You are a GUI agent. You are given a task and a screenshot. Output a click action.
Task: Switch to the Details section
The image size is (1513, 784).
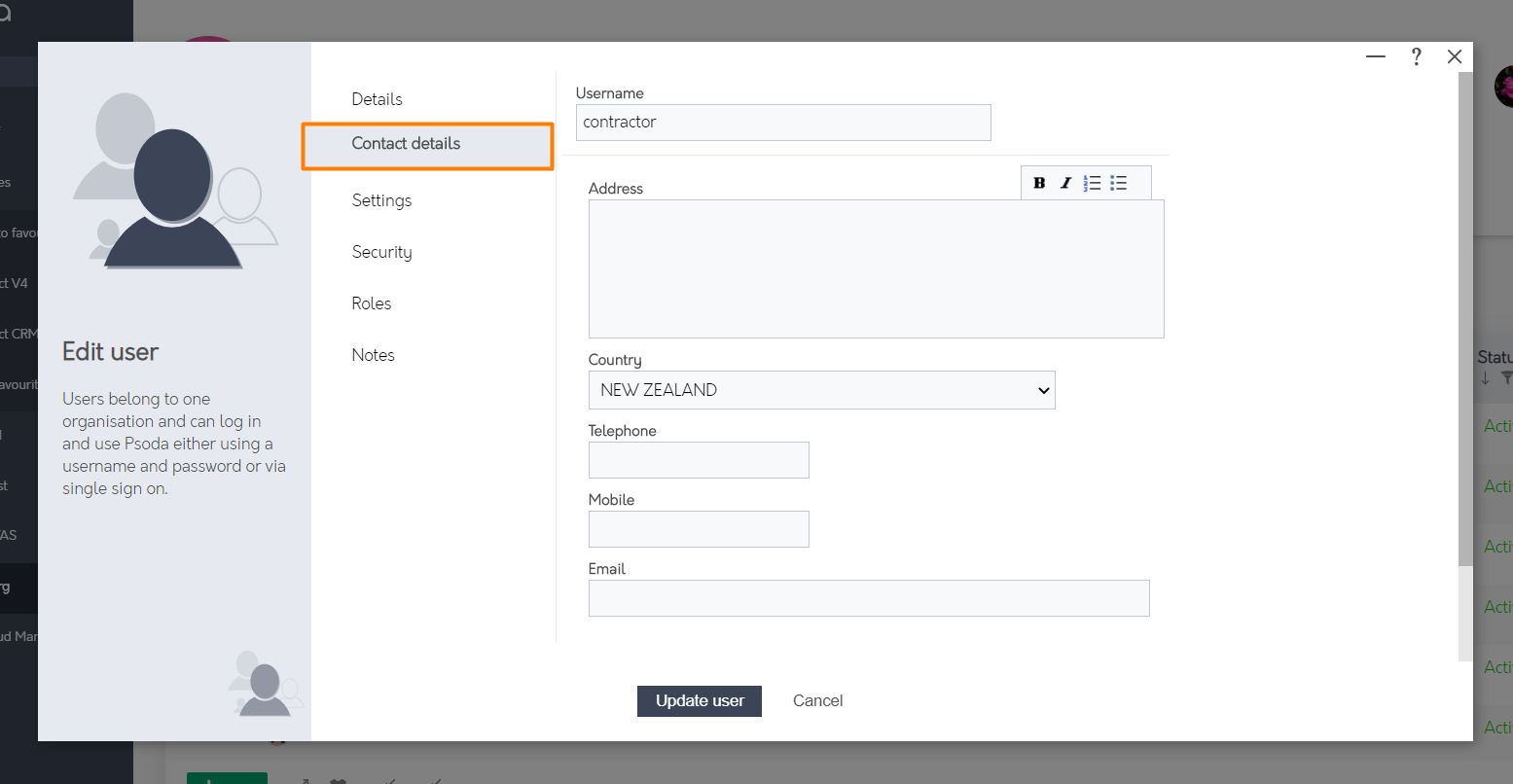click(377, 98)
